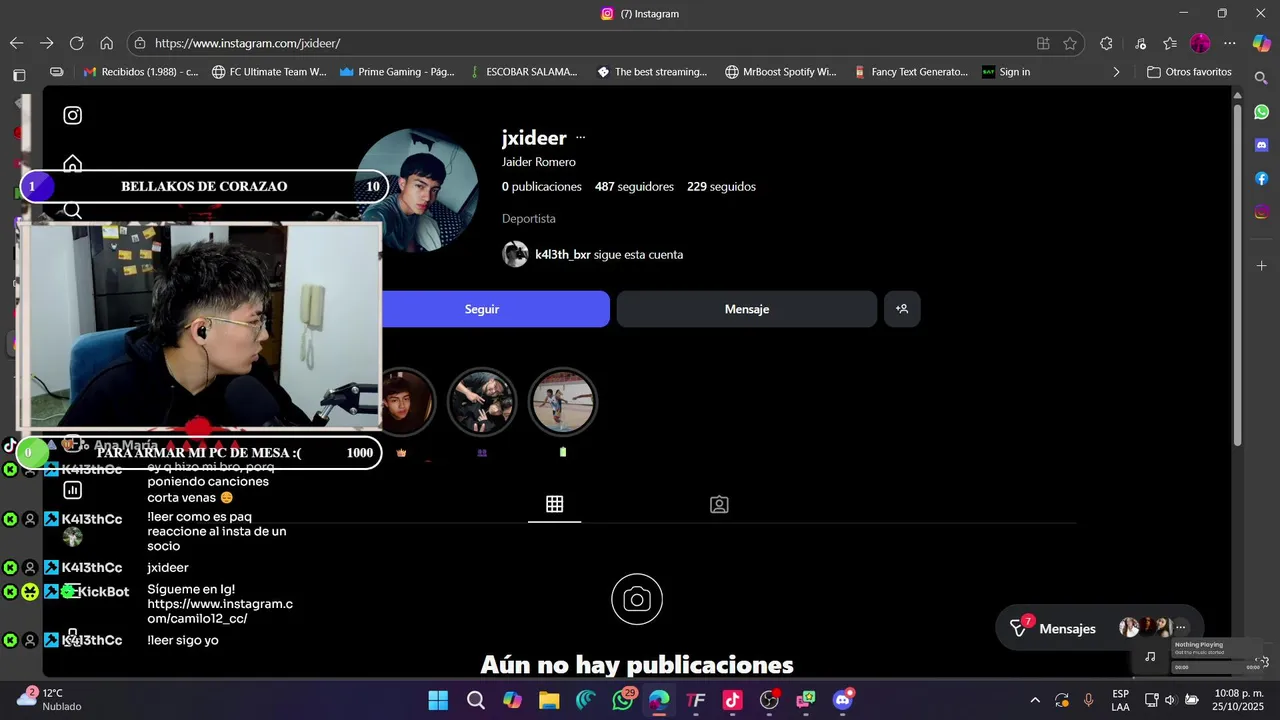Open the MrBoost Spotify bookmark
The width and height of the screenshot is (1280, 720).
tap(781, 72)
